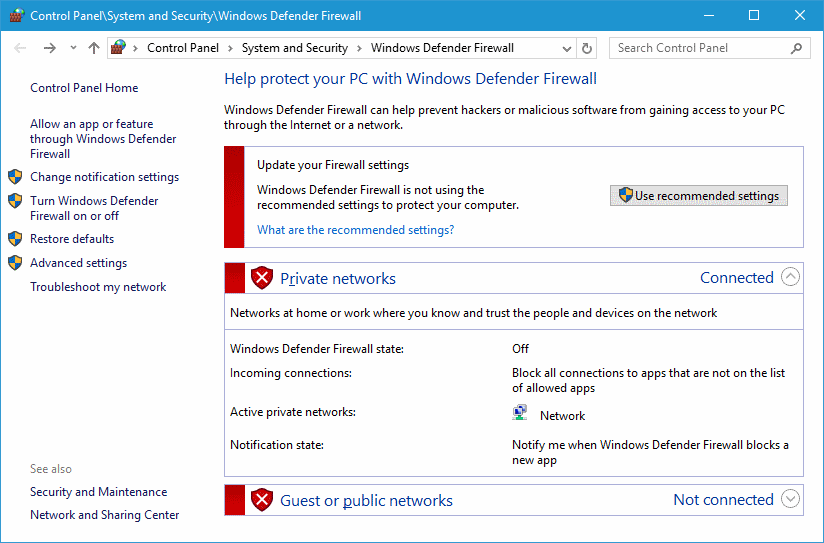The width and height of the screenshot is (824, 543).
Task: Click the Forward navigation arrow
Action: [x=50, y=48]
